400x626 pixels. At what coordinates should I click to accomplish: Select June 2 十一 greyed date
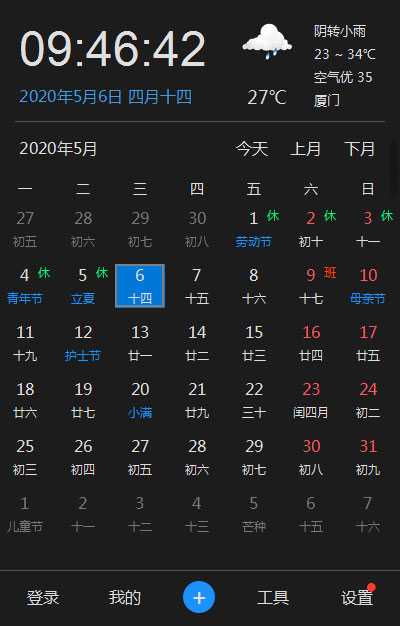(83, 514)
